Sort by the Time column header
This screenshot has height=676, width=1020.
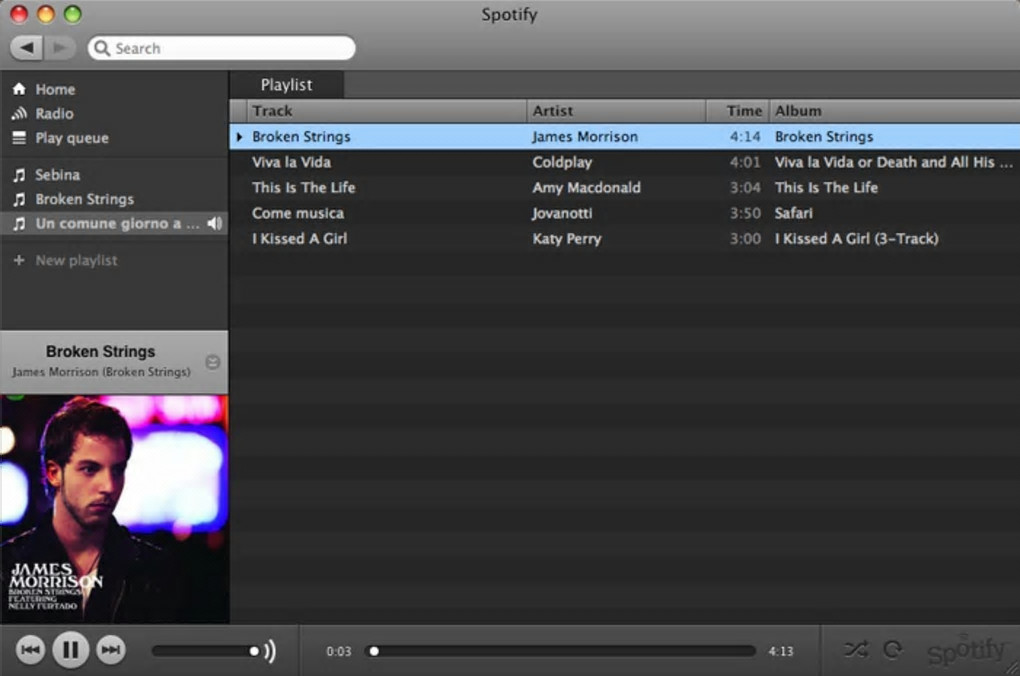pyautogui.click(x=738, y=111)
